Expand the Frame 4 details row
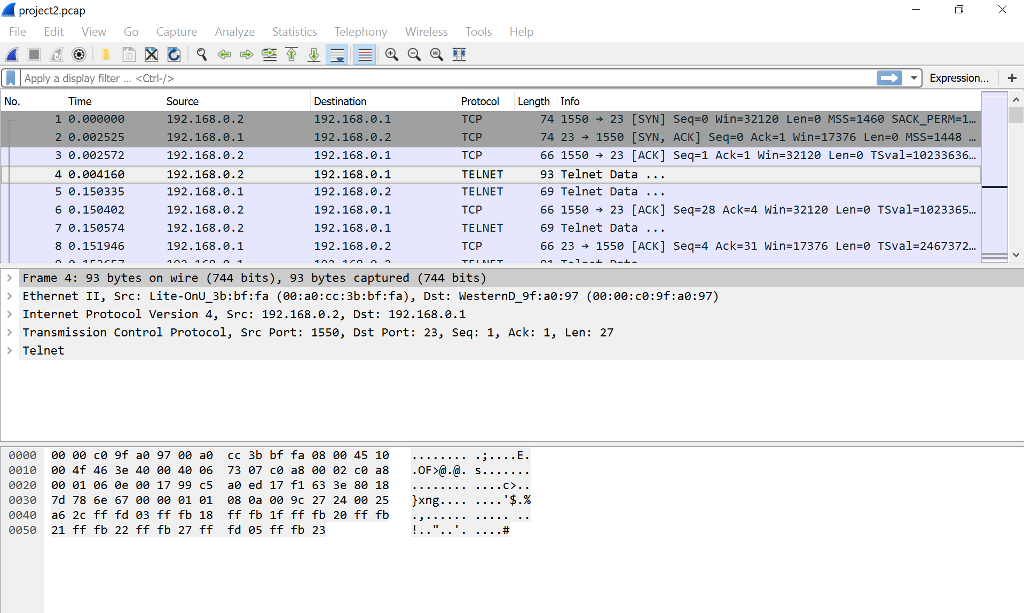The image size is (1024, 613). click(x=10, y=278)
